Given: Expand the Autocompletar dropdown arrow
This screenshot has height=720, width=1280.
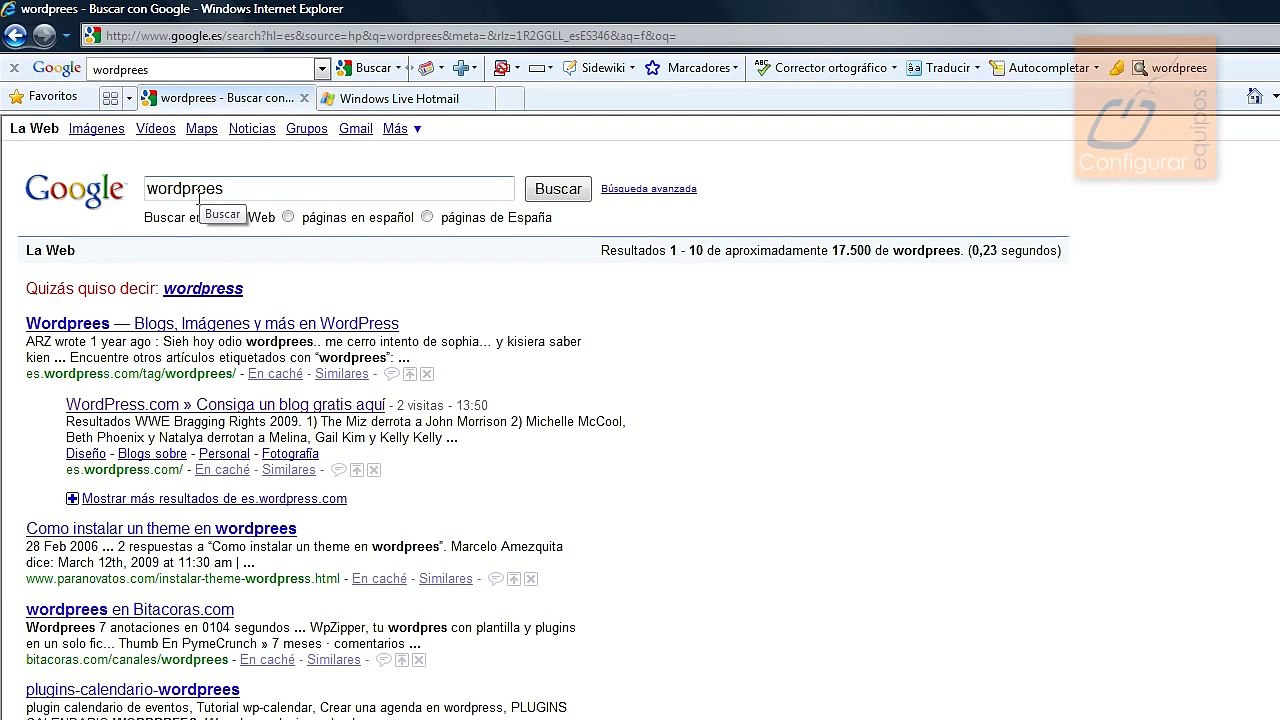Looking at the screenshot, I should tap(1096, 68).
